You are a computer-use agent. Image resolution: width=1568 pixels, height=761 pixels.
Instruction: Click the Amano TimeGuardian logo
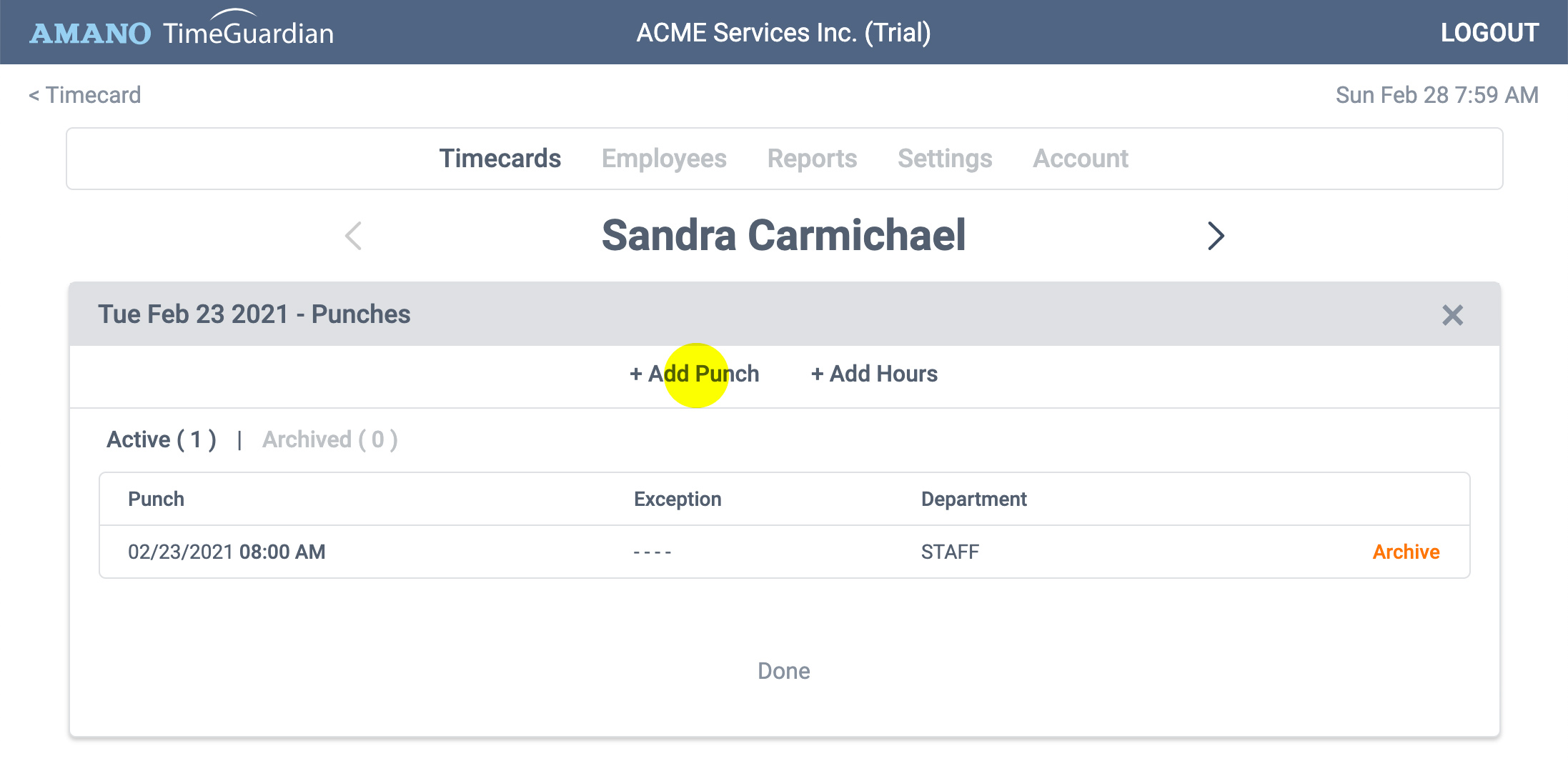[182, 31]
